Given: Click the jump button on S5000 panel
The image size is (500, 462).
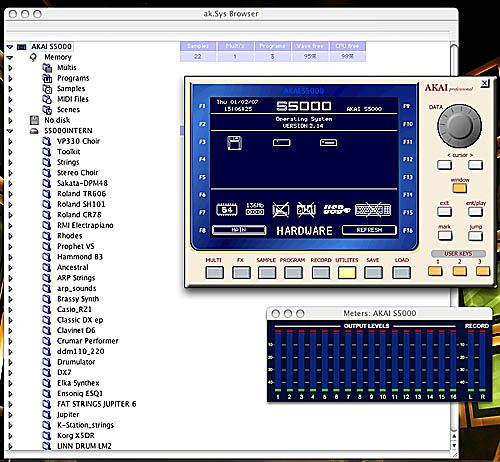Looking at the screenshot, I should [475, 236].
